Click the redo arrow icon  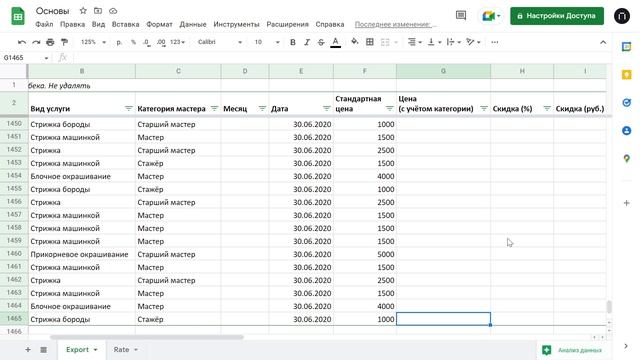pyautogui.click(x=36, y=42)
